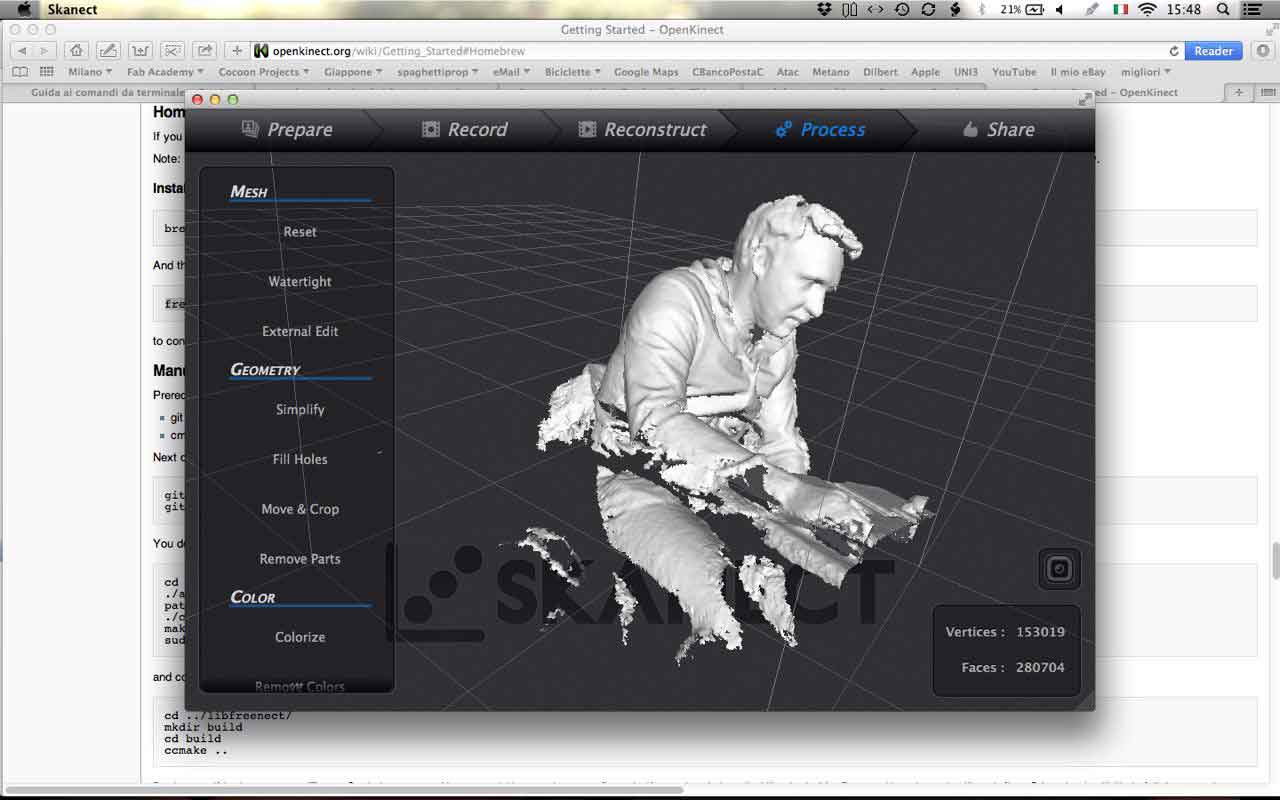Image resolution: width=1280 pixels, height=800 pixels.
Task: Click the Wi-Fi menu bar icon
Action: click(1147, 9)
